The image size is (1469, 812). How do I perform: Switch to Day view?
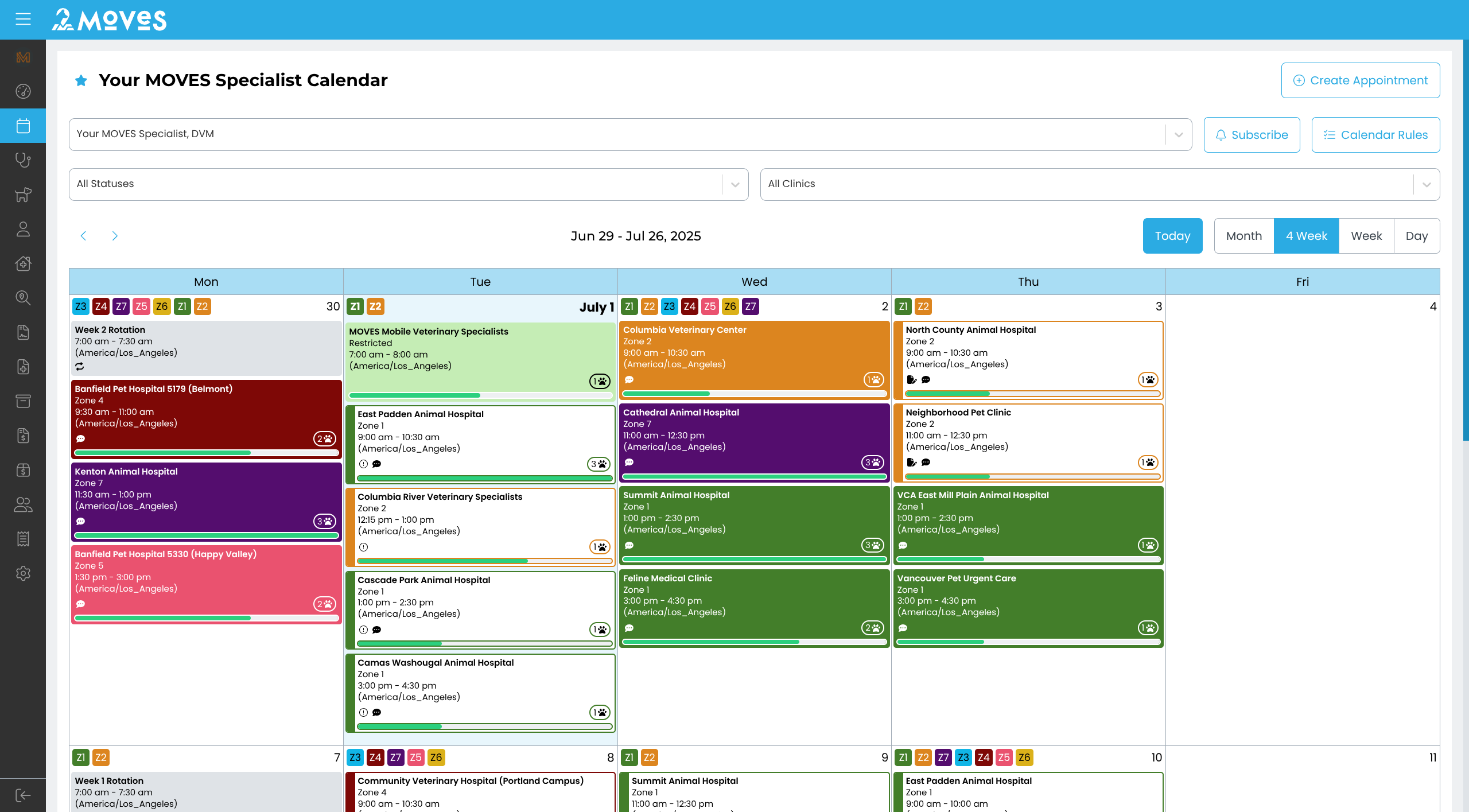pos(1417,236)
